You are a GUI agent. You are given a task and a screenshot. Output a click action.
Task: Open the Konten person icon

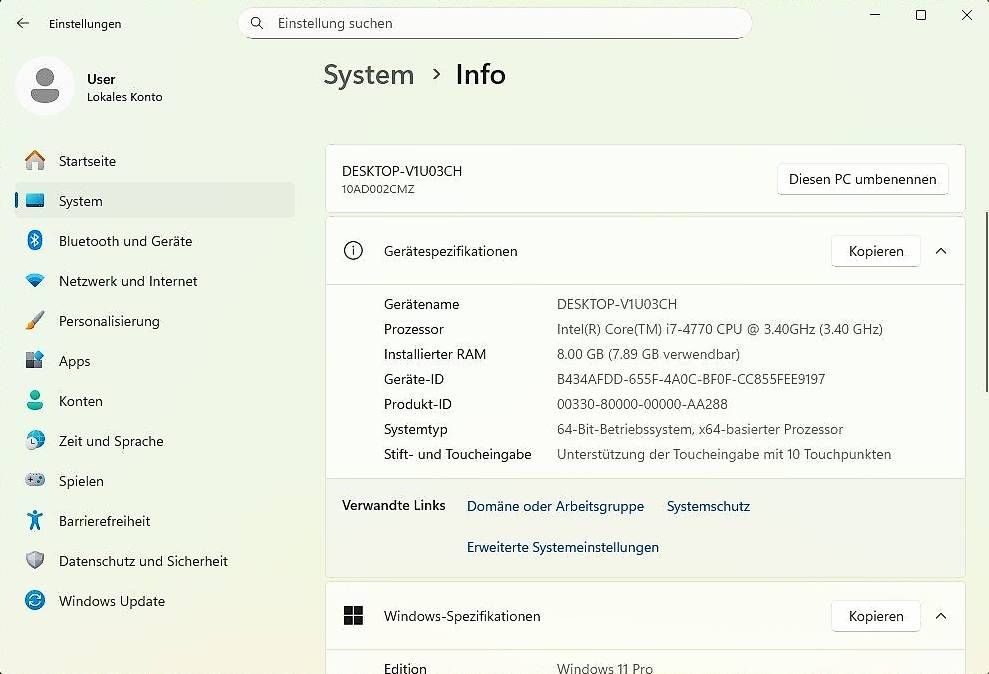(x=35, y=401)
